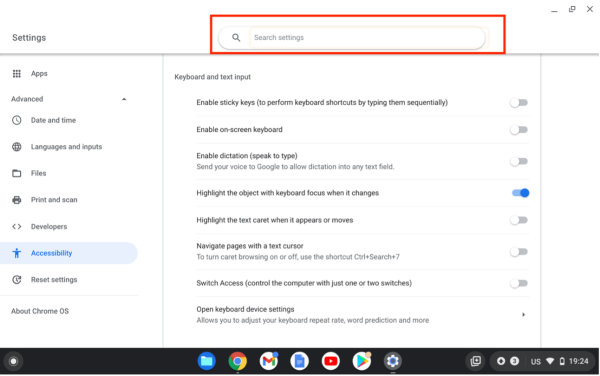Enable sticky keys toggle
600x376 pixels.
tap(519, 103)
